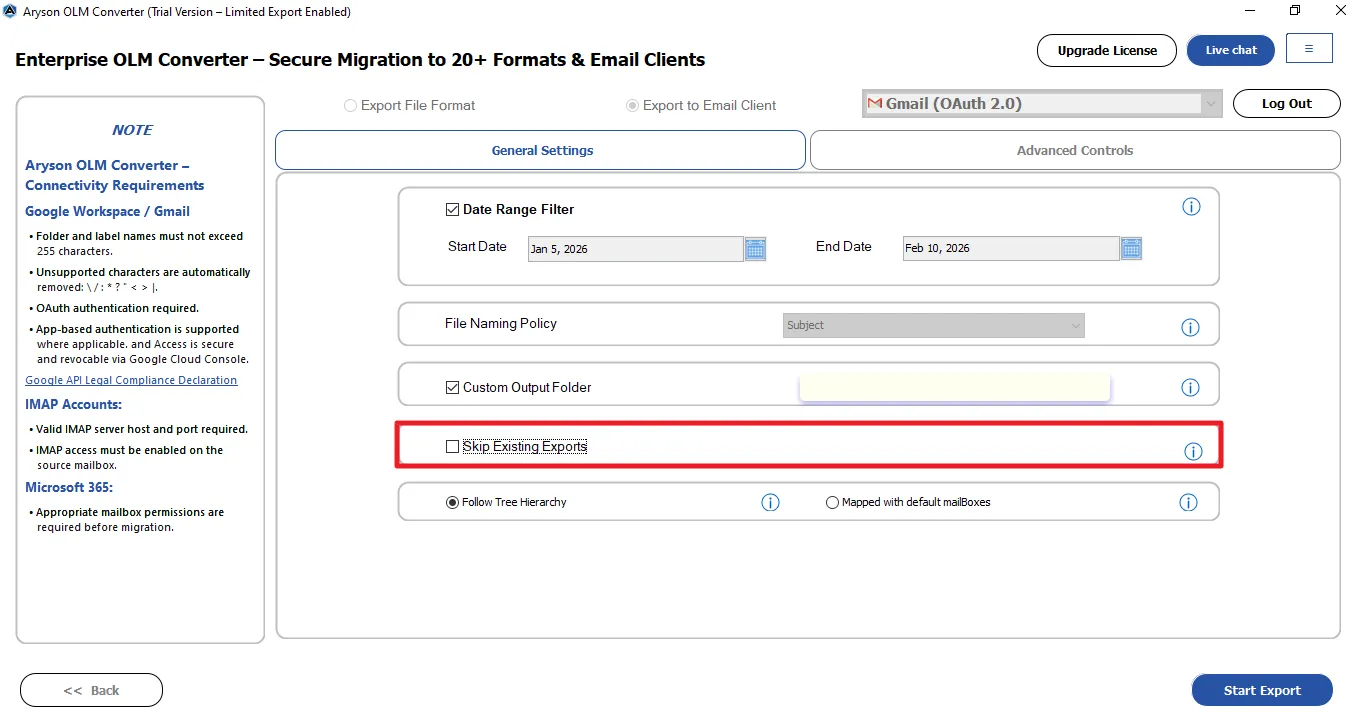1366x728 pixels.
Task: Switch to the Advanced Controls tab
Action: tap(1074, 151)
